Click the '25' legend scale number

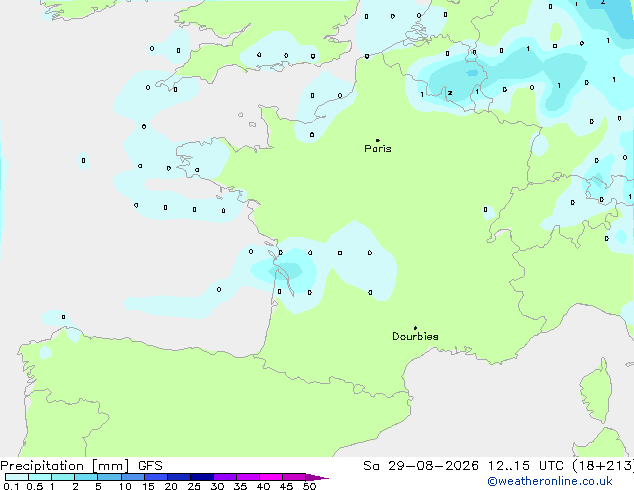point(194,486)
